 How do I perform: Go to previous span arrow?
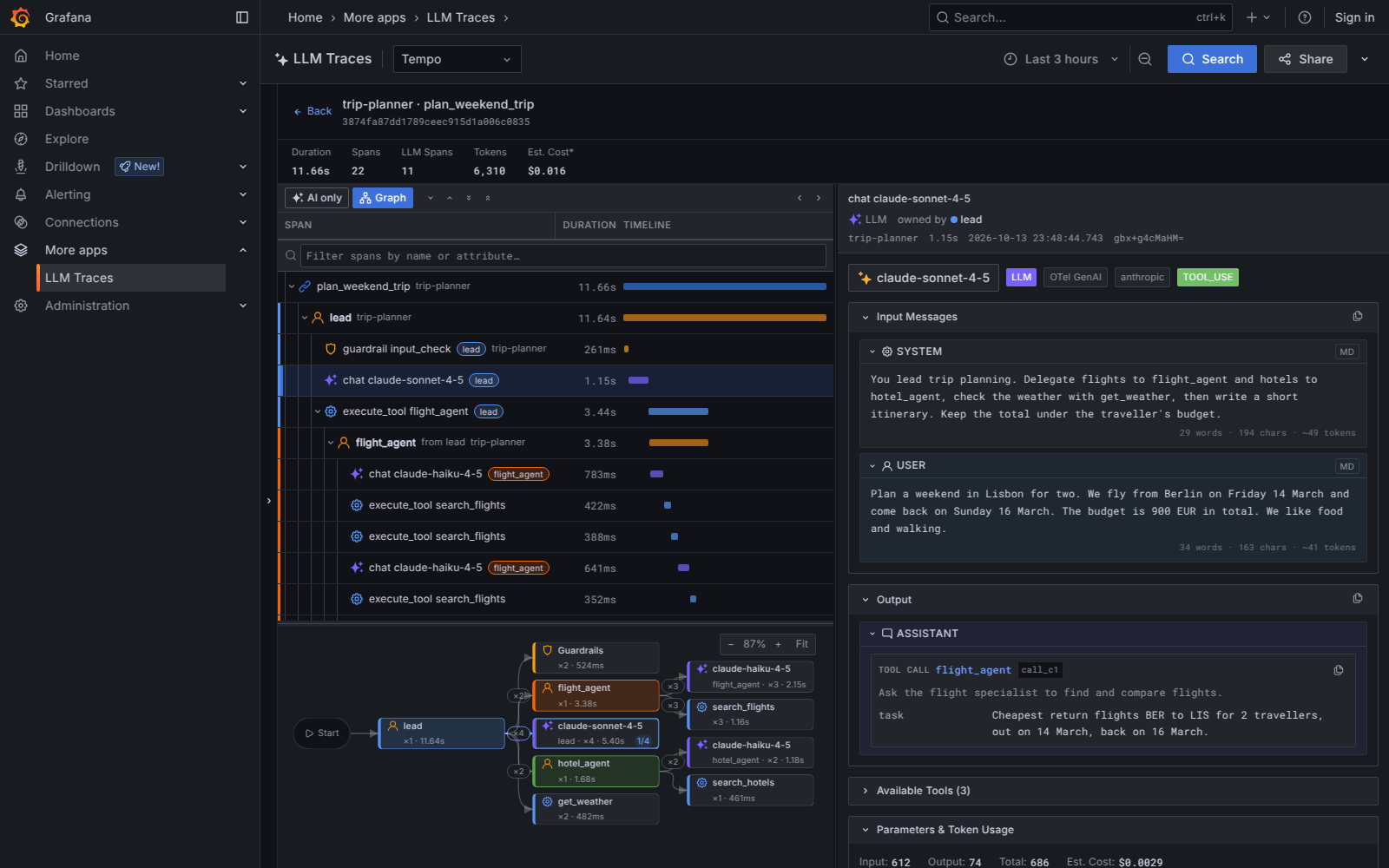tap(800, 198)
